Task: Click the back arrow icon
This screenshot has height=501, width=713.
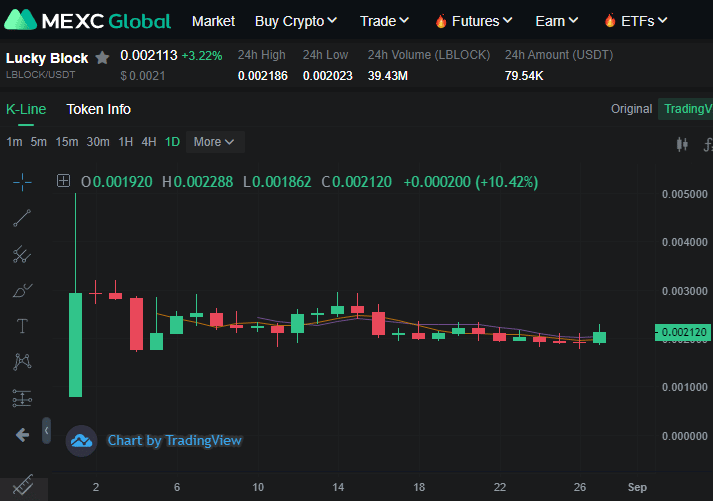Action: [22, 435]
